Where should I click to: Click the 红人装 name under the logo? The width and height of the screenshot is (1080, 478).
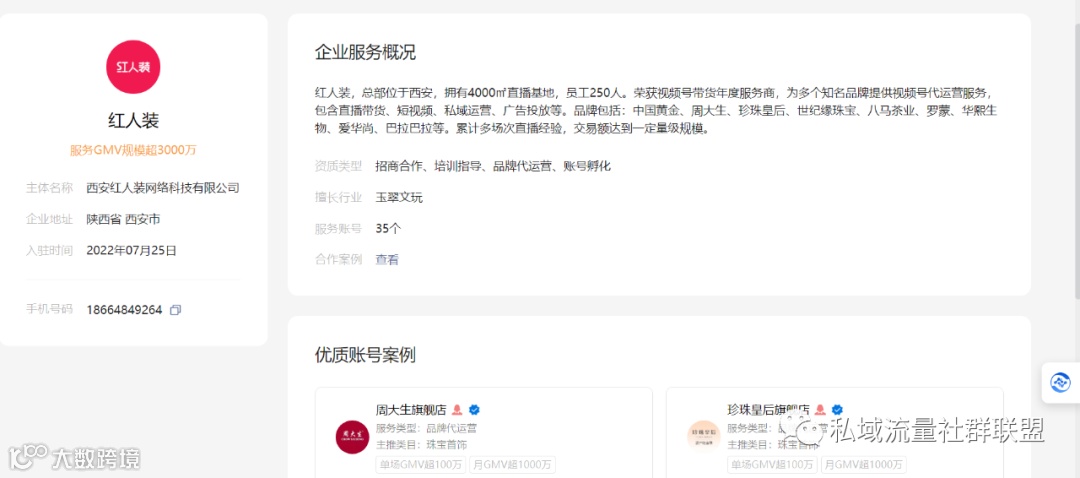click(133, 121)
